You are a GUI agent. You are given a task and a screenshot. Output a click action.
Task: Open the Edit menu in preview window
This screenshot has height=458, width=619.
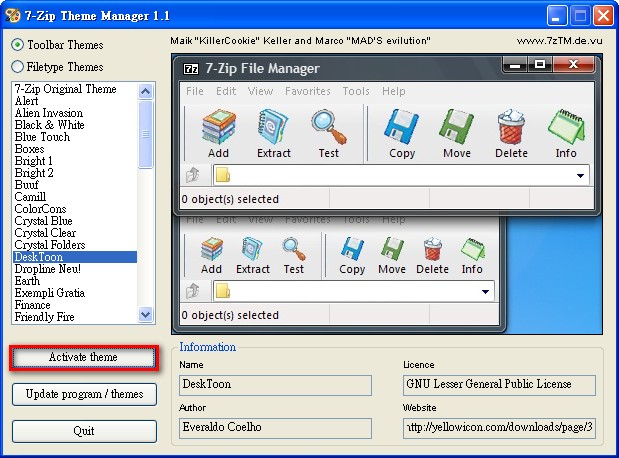pyautogui.click(x=226, y=91)
